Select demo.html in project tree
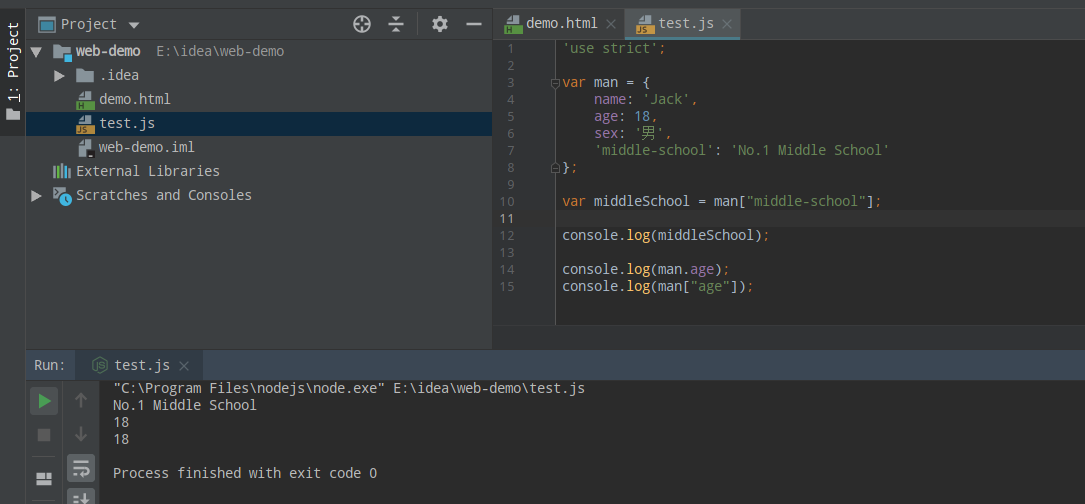The width and height of the screenshot is (1085, 504). pos(134,100)
